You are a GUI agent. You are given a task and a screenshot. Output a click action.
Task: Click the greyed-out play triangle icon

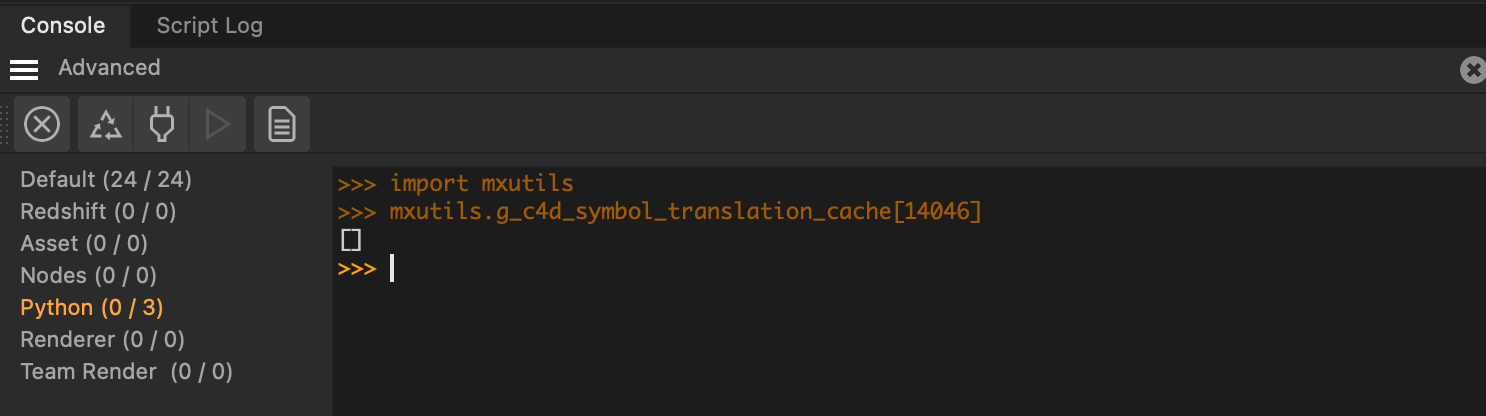(x=218, y=125)
